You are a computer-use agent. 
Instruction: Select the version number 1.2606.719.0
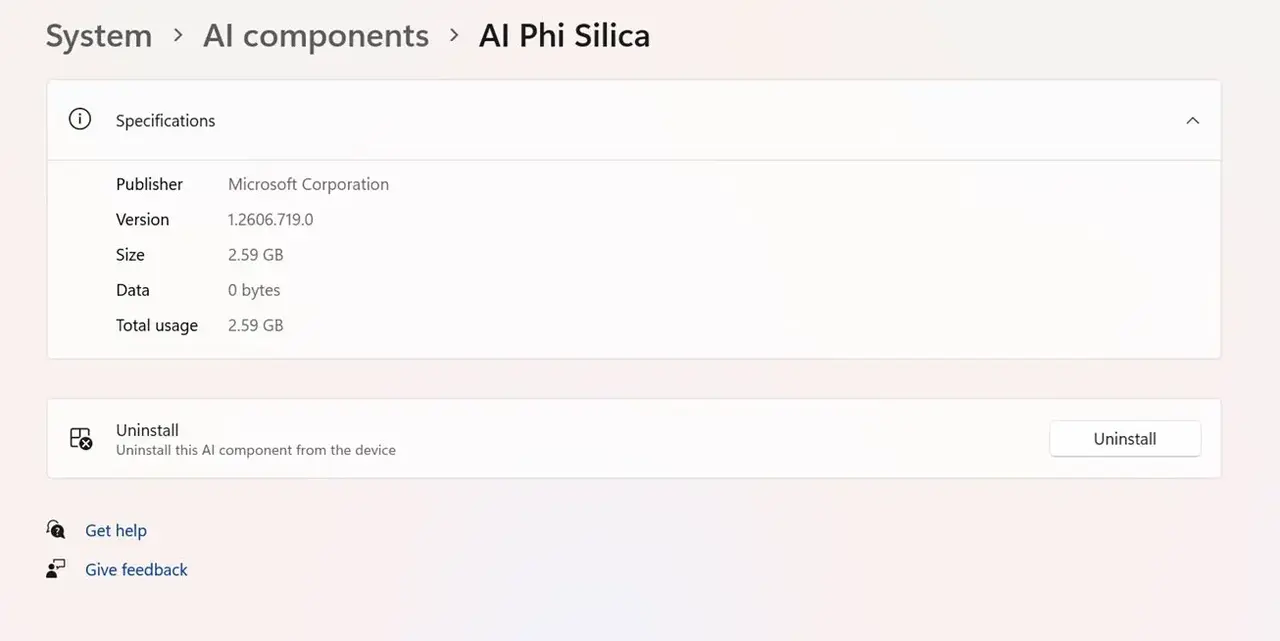pyautogui.click(x=270, y=219)
